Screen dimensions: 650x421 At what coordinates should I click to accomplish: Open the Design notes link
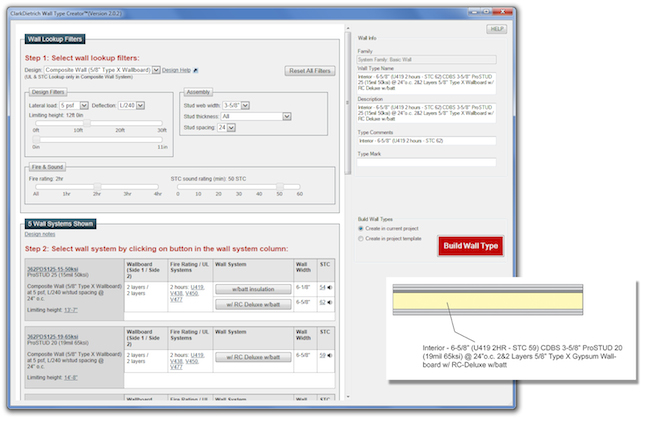click(40, 233)
